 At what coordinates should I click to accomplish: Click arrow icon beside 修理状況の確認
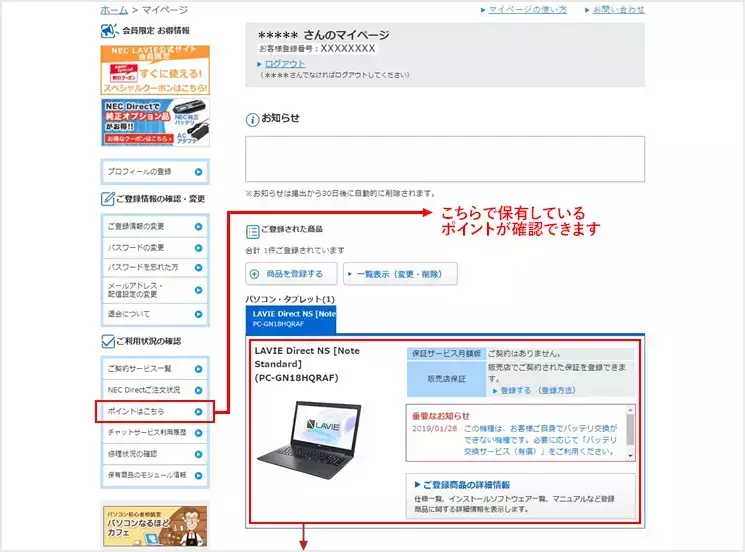tap(199, 454)
